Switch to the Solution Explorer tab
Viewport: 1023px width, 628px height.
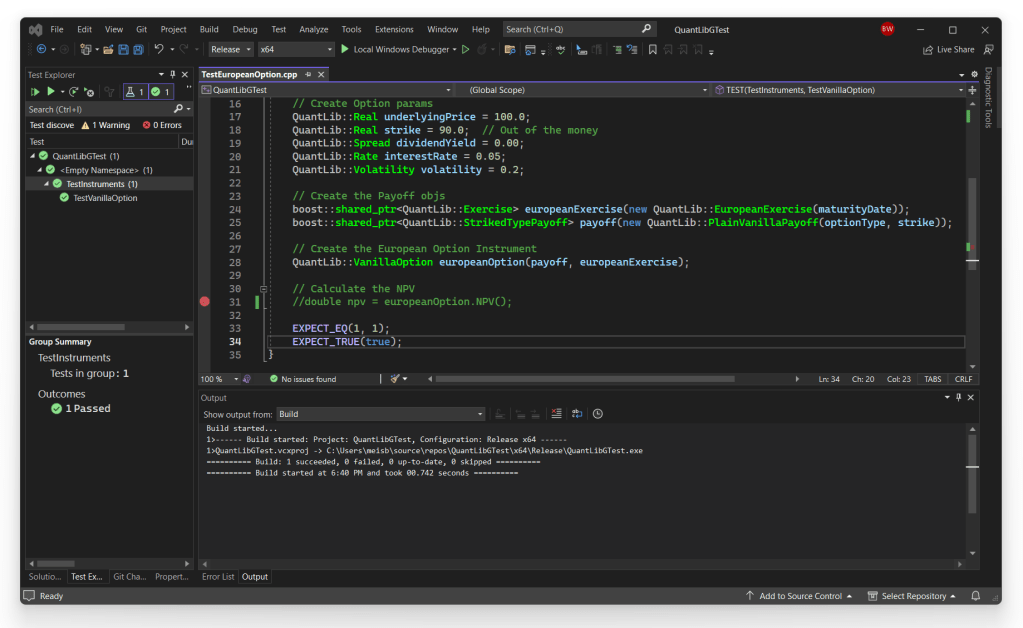[45, 576]
